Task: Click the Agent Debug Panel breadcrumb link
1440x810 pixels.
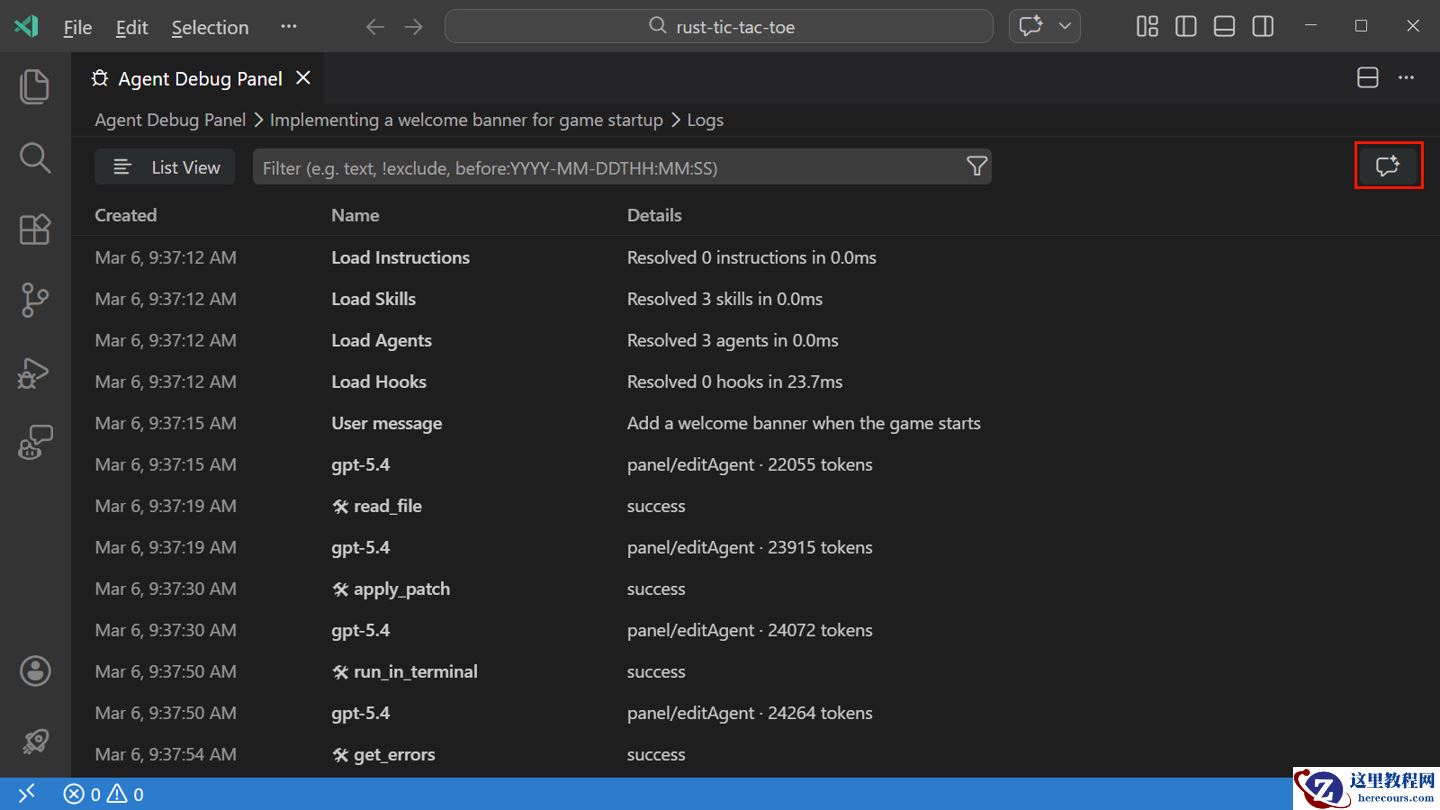Action: 169,119
